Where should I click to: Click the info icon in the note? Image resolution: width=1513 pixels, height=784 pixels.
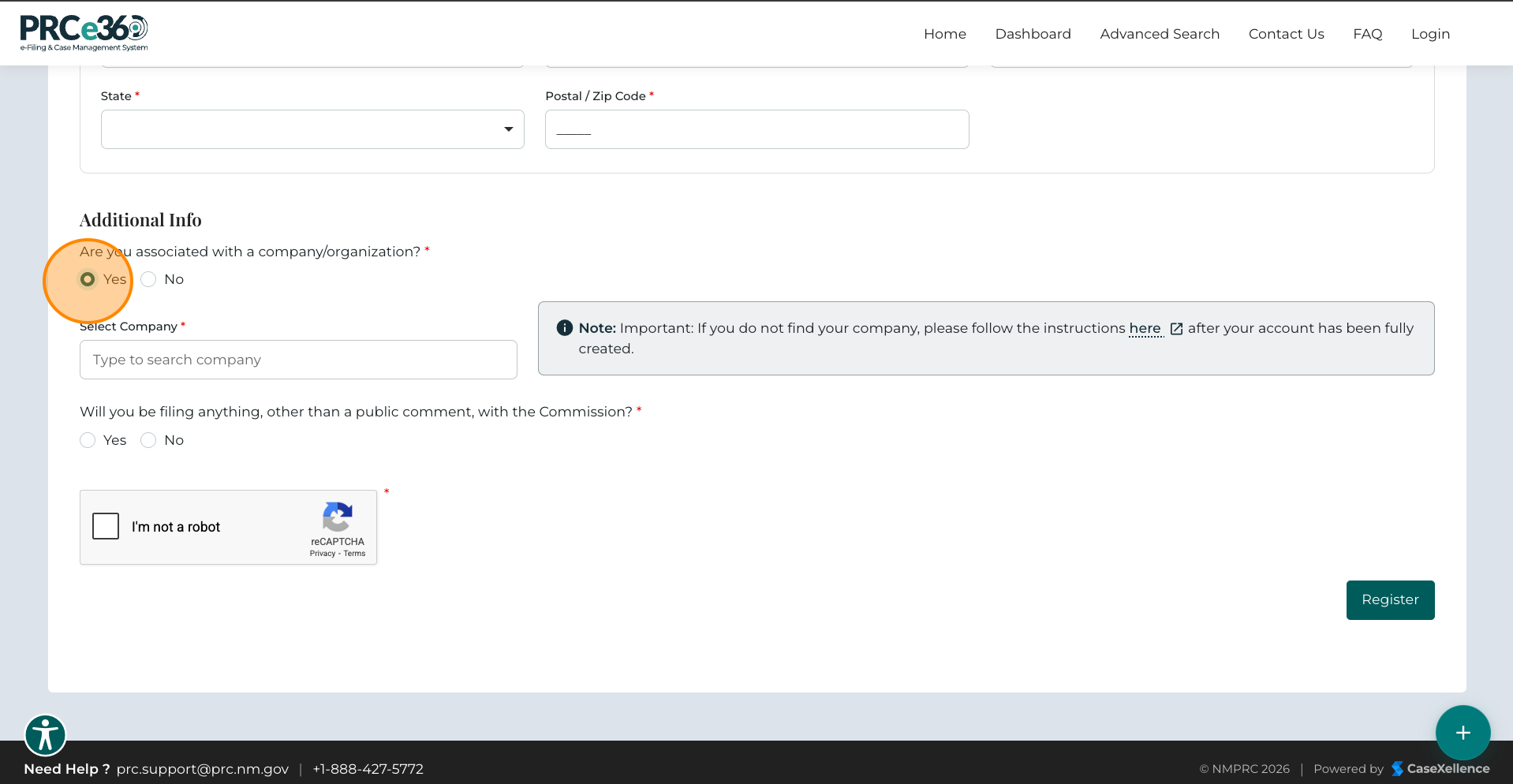tap(564, 328)
